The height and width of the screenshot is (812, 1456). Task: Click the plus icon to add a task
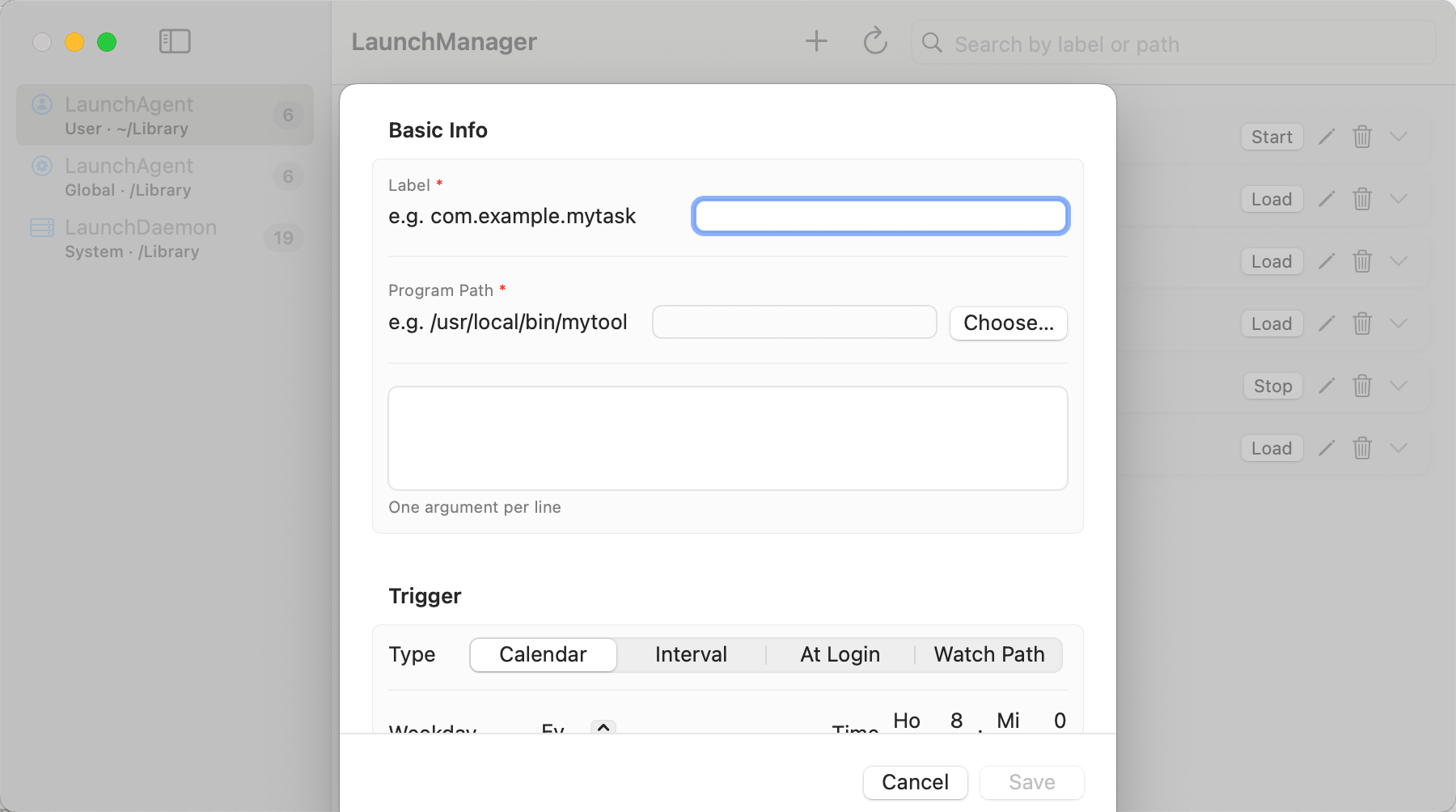point(816,41)
